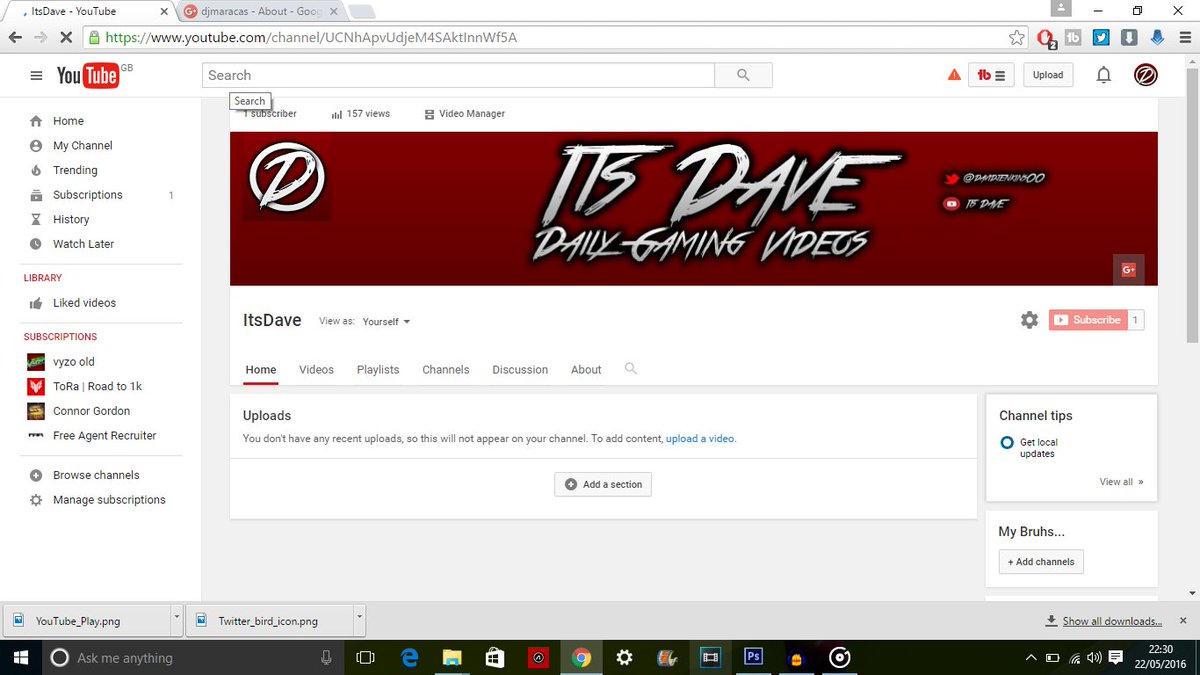Open the Chrome main menu
This screenshot has width=1200, height=675.
tap(1184, 37)
